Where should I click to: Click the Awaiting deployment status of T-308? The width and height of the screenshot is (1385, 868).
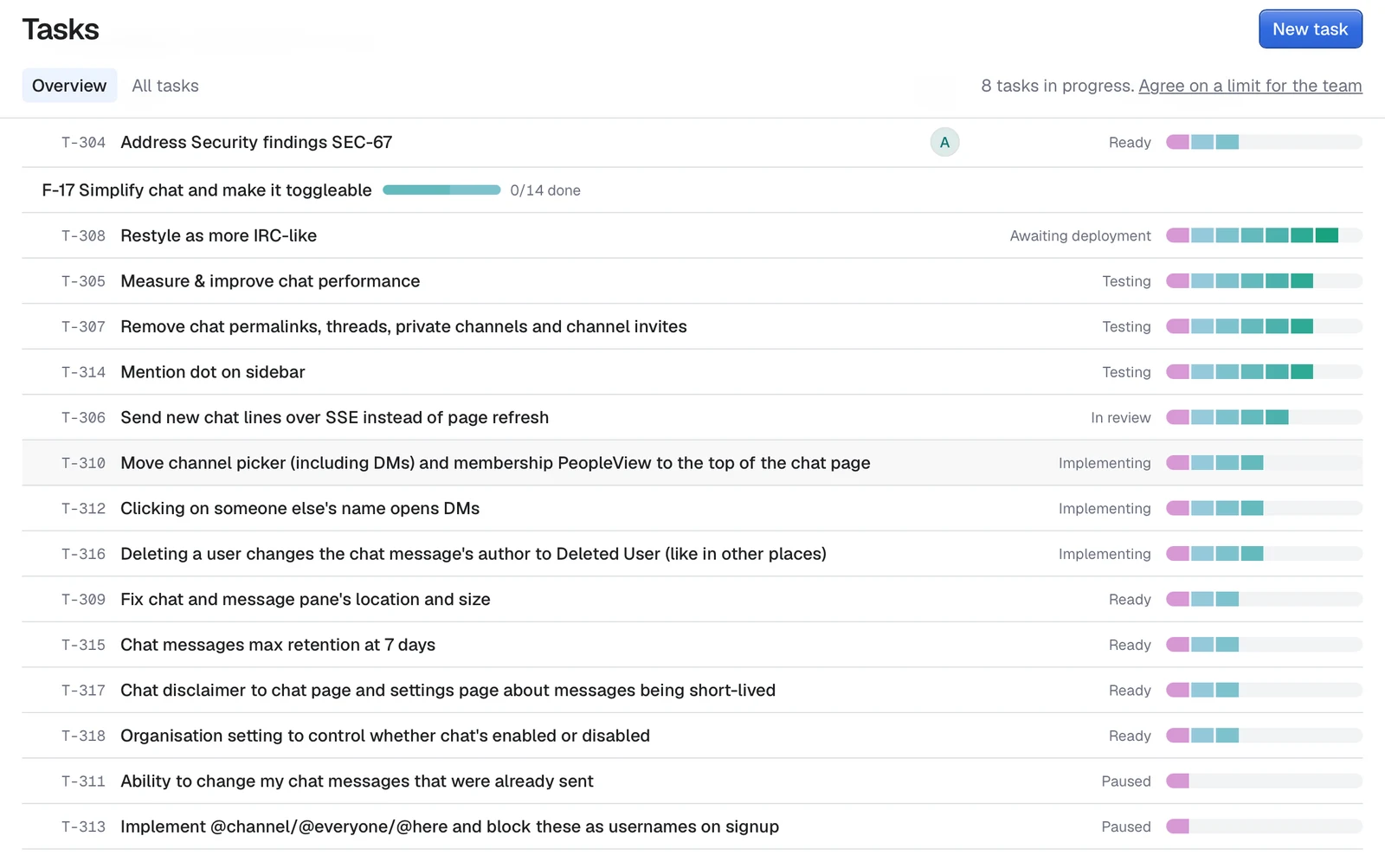(x=1080, y=235)
